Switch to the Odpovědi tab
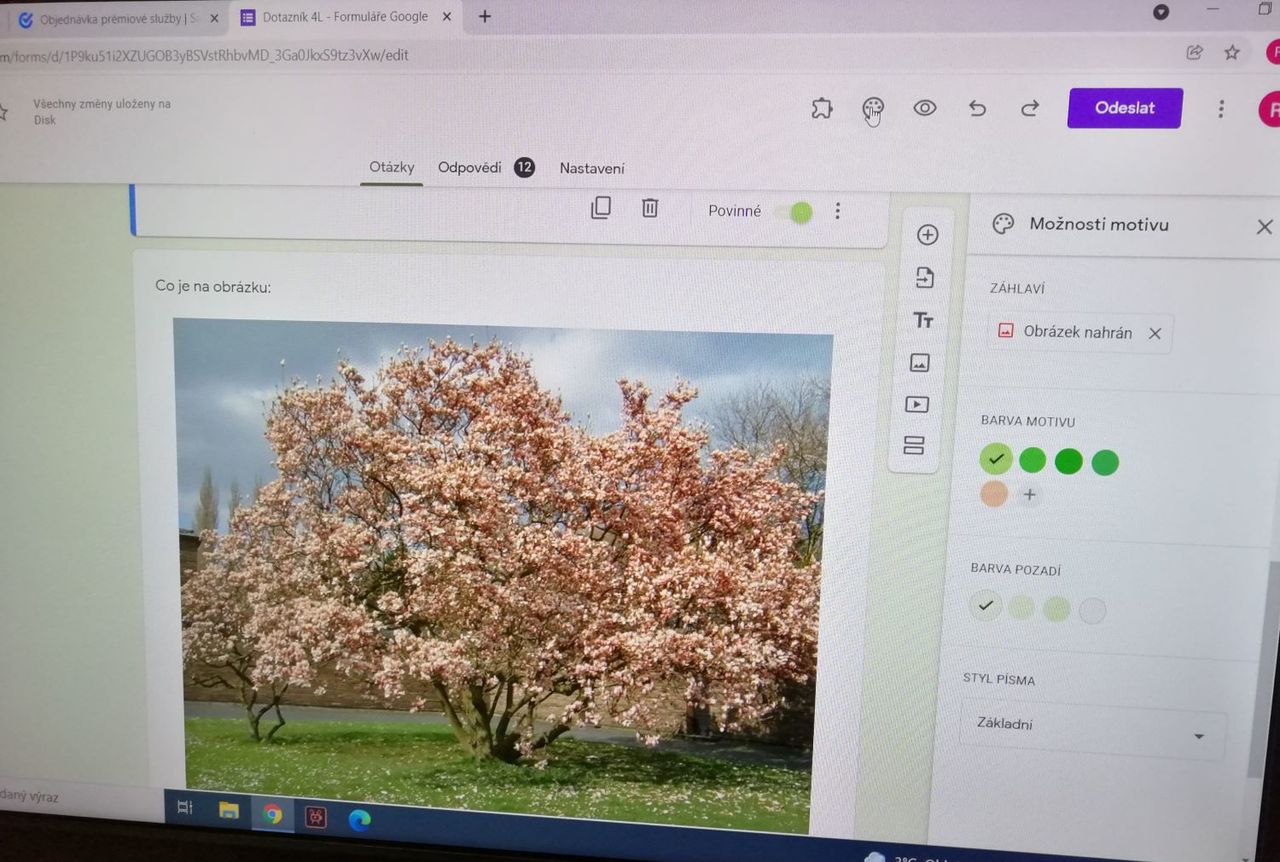The height and width of the screenshot is (862, 1280). pos(470,167)
